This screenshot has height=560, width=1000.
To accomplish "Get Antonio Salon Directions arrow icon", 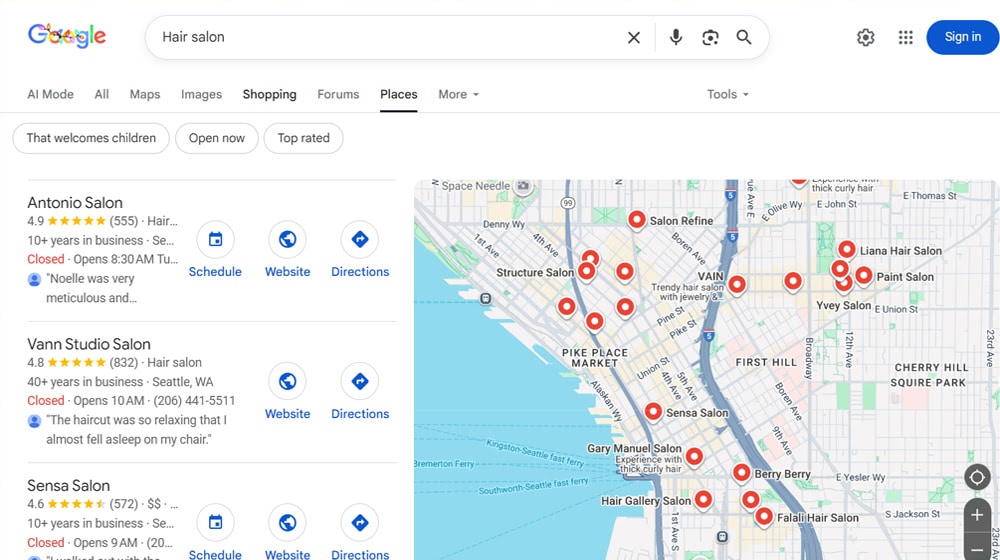I will pyautogui.click(x=360, y=240).
